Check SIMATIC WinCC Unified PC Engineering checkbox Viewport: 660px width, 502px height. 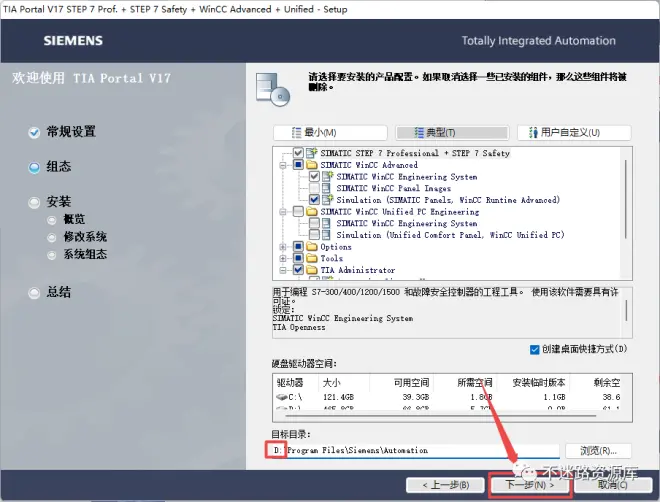pyautogui.click(x=298, y=211)
